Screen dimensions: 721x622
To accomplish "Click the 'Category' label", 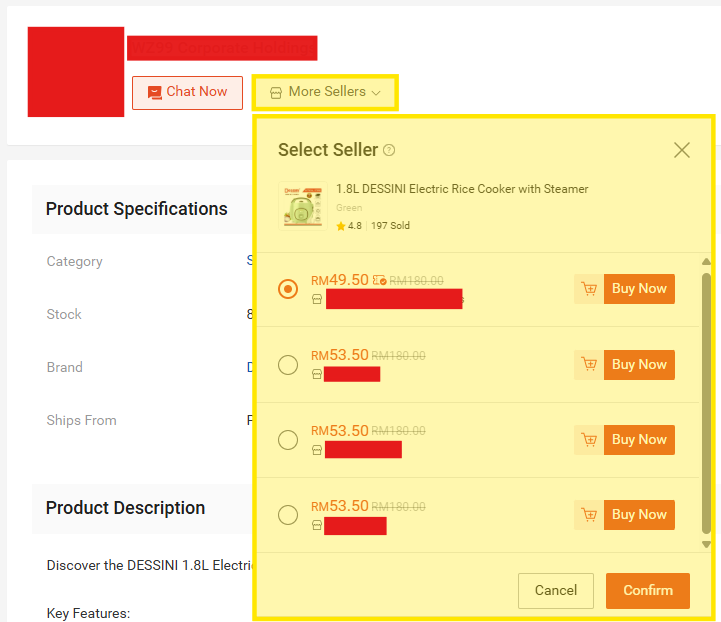I will (x=74, y=262).
